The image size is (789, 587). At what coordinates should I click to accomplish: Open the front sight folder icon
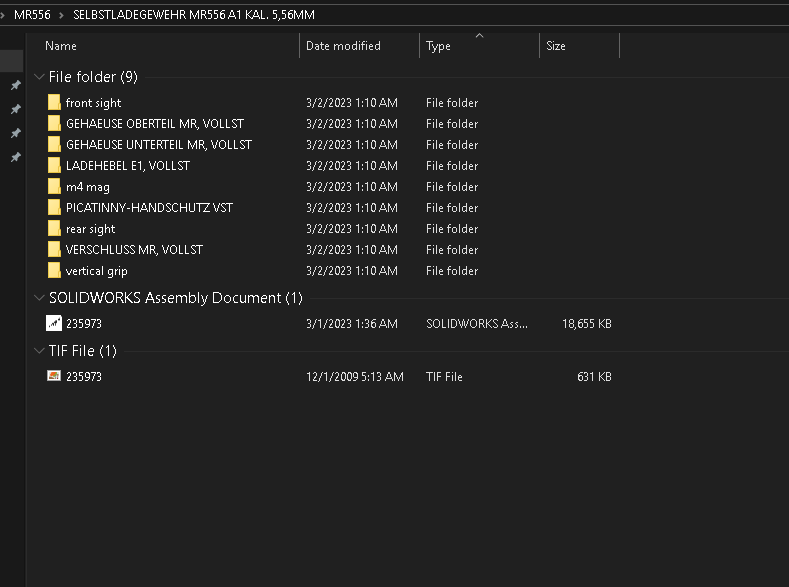coord(54,102)
